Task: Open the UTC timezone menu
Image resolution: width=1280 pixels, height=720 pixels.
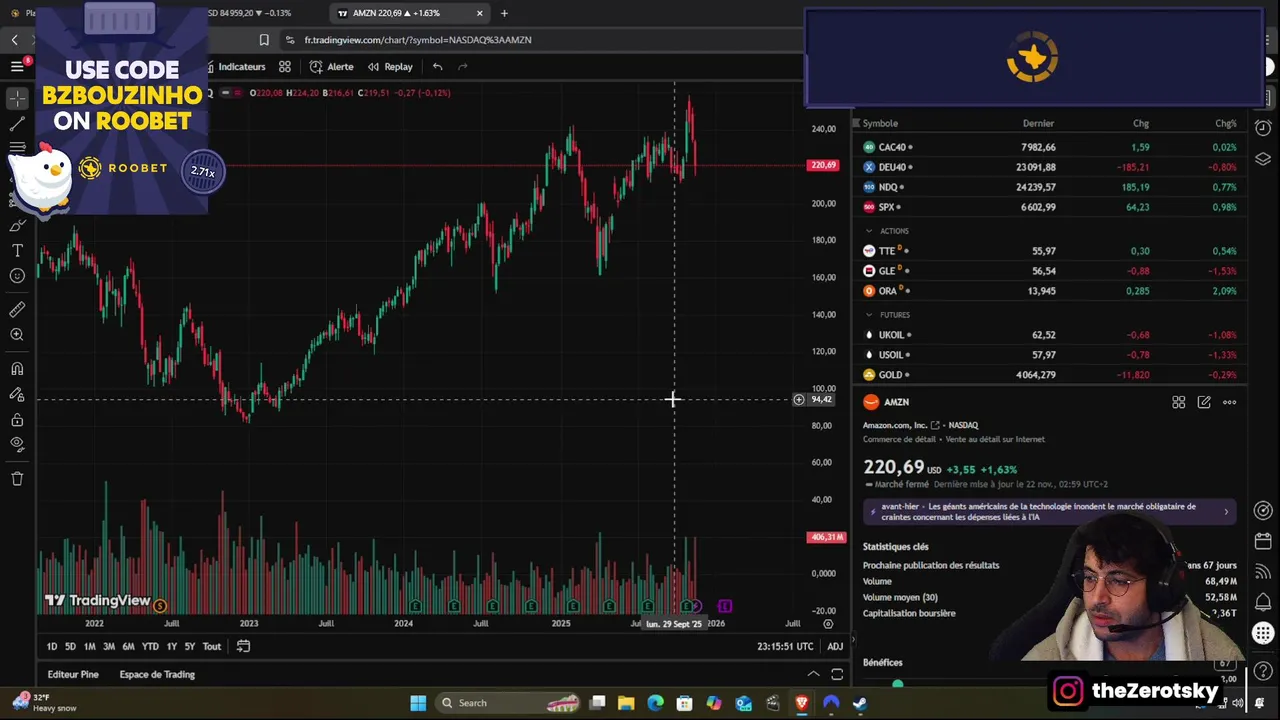Action: tap(785, 647)
